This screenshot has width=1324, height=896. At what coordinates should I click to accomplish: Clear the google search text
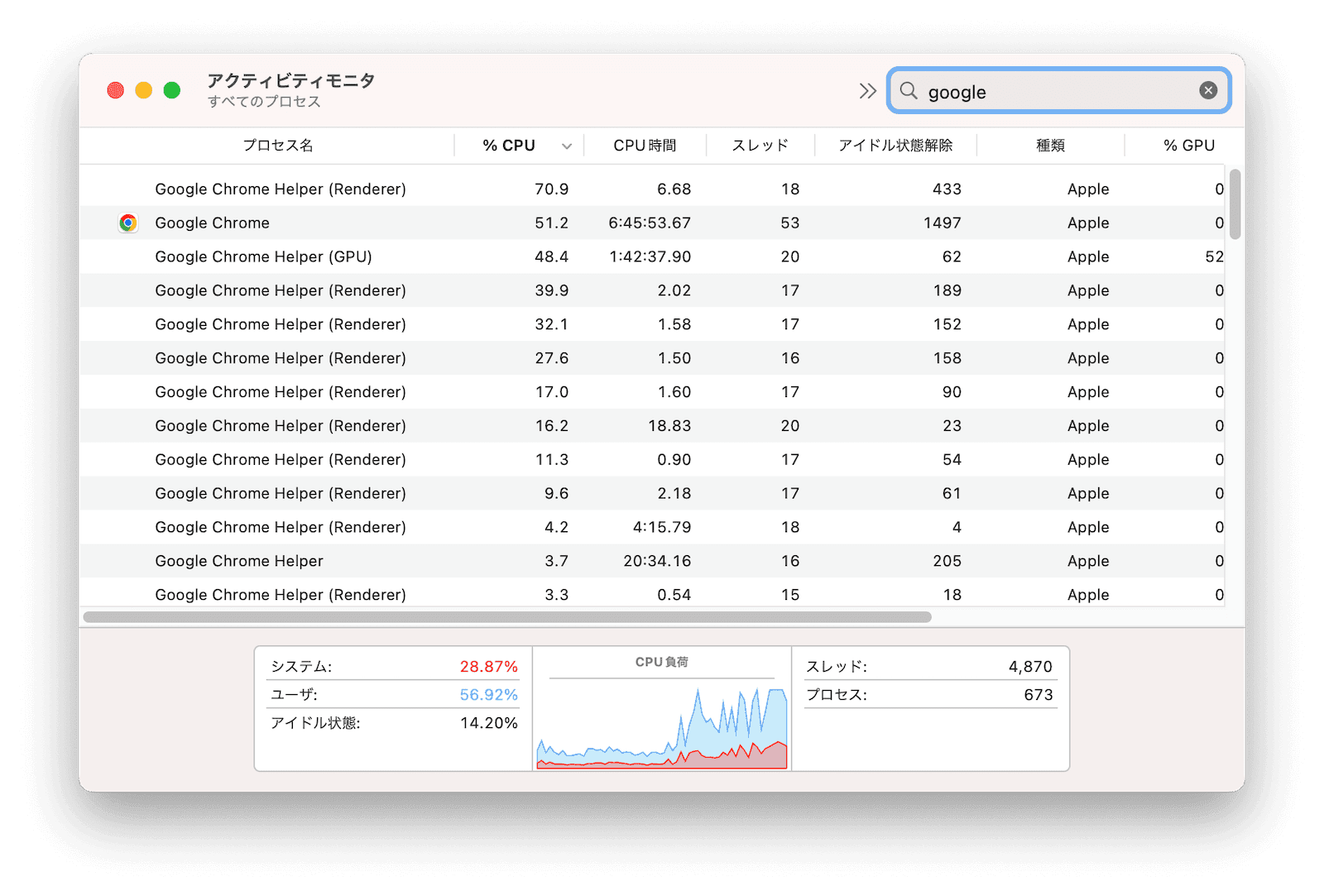(1208, 91)
